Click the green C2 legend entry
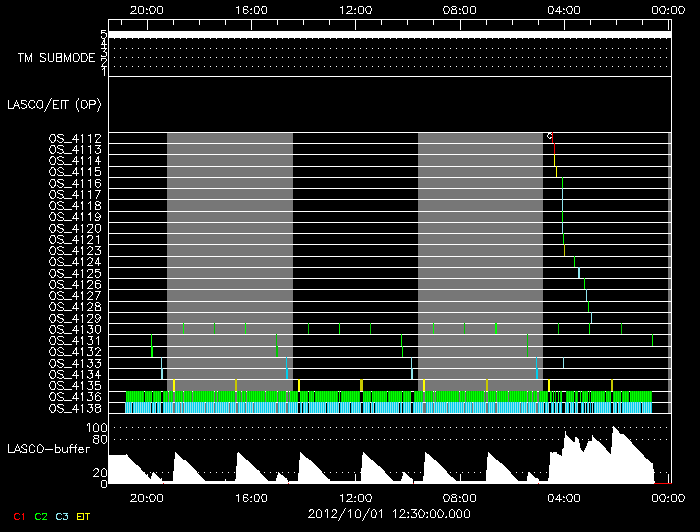 tap(41, 516)
